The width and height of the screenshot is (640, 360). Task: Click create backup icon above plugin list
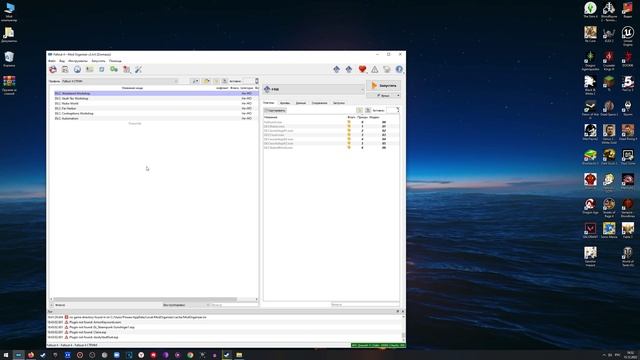(368, 110)
